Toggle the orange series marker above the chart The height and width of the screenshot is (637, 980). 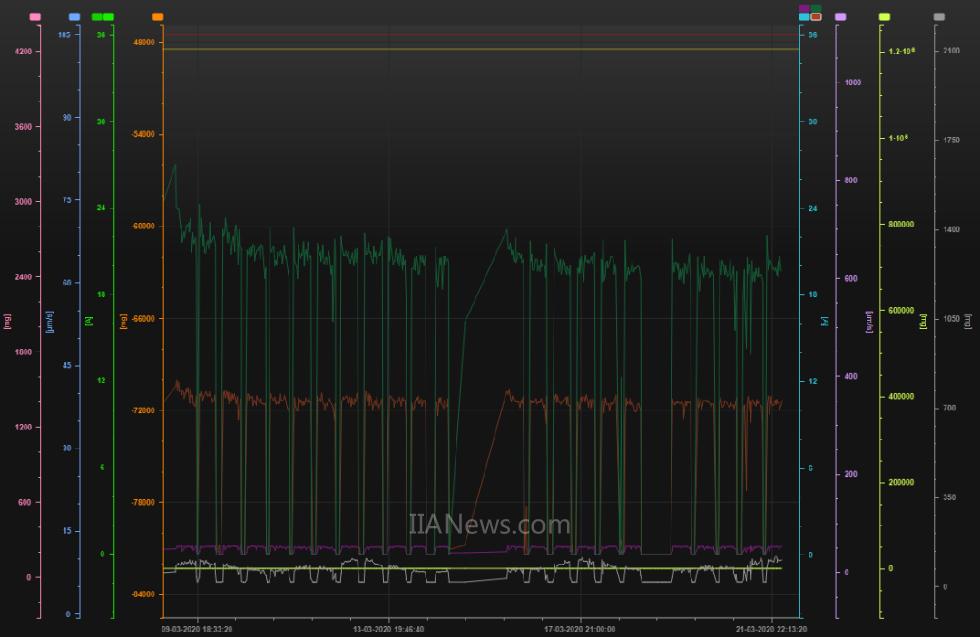[x=158, y=17]
